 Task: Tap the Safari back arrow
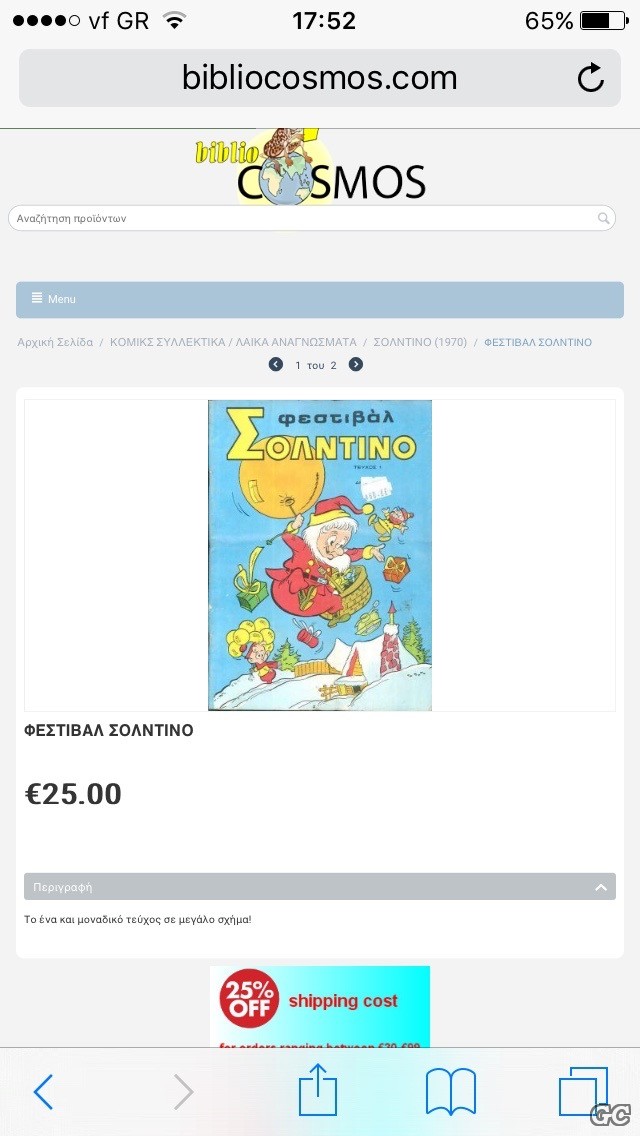tap(43, 1092)
